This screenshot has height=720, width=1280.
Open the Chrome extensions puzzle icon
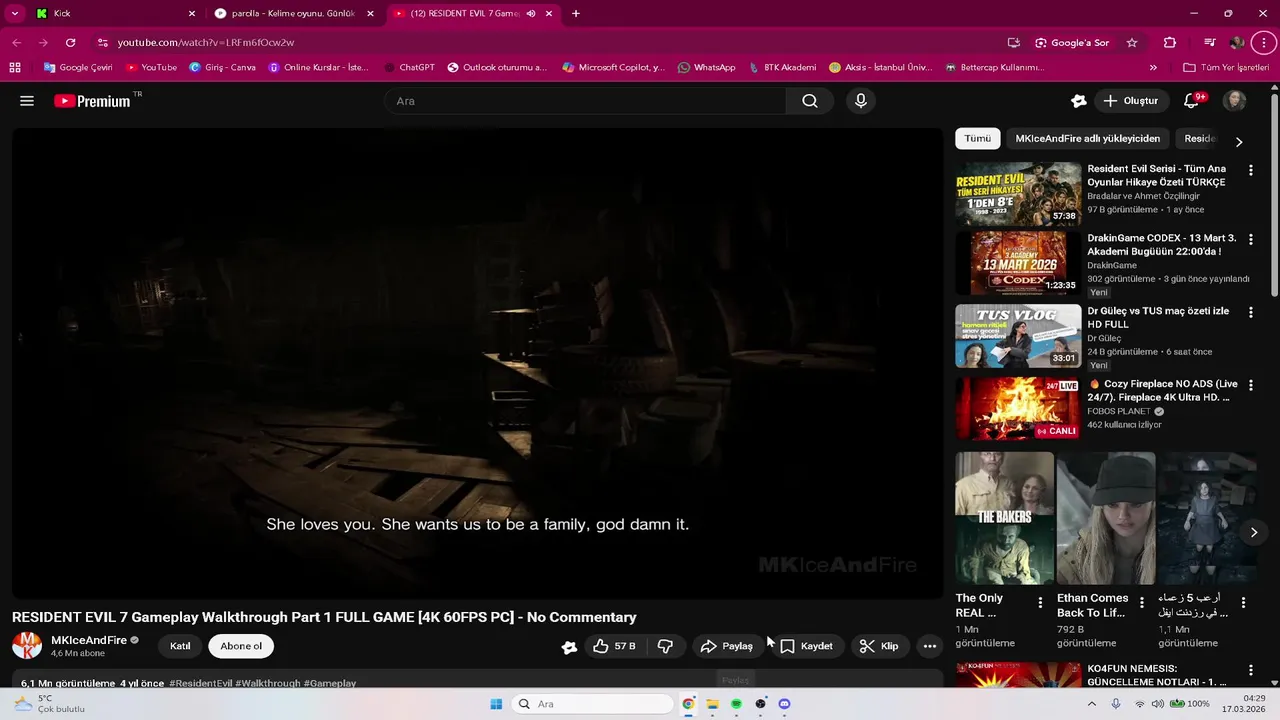[1170, 43]
